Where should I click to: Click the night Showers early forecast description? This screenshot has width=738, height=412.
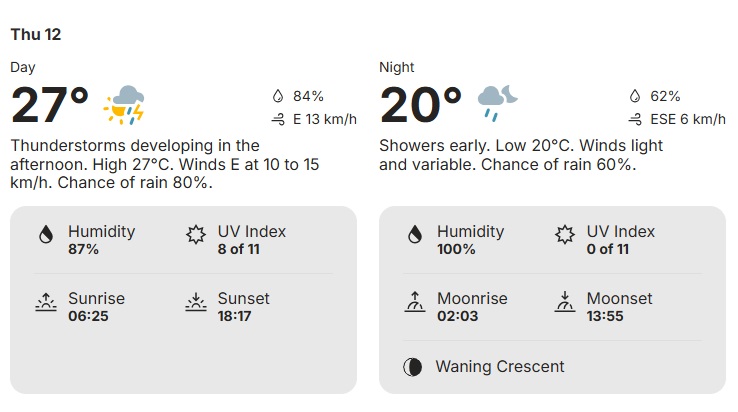(x=520, y=155)
